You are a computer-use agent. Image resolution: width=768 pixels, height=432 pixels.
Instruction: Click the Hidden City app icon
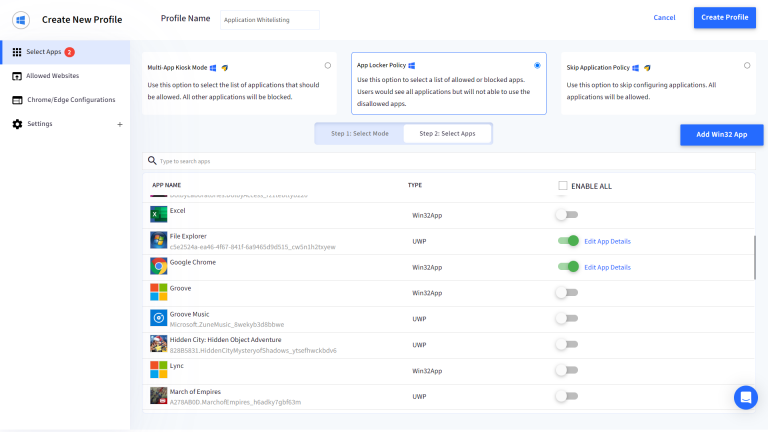[158, 344]
